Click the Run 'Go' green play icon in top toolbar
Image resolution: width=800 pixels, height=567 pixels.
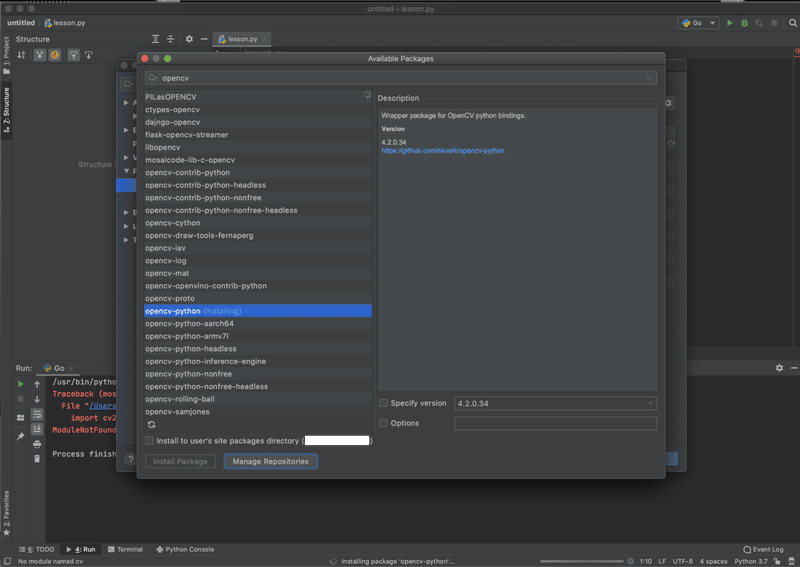(730, 23)
